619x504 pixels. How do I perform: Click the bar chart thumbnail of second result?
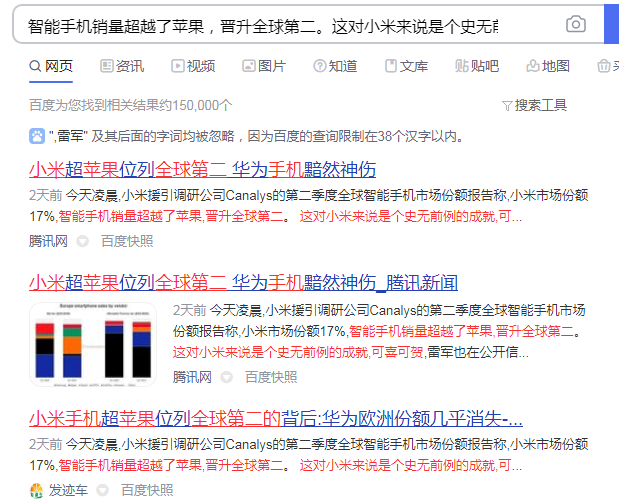pyautogui.click(x=93, y=344)
